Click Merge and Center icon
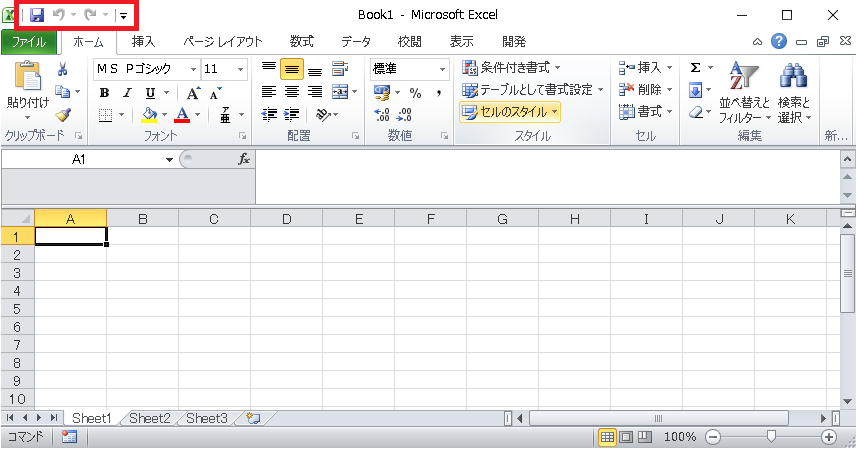 click(340, 92)
